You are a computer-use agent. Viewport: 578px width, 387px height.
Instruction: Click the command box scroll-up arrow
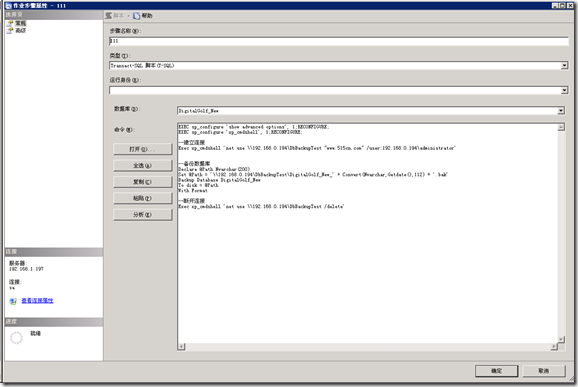pyautogui.click(x=561, y=127)
